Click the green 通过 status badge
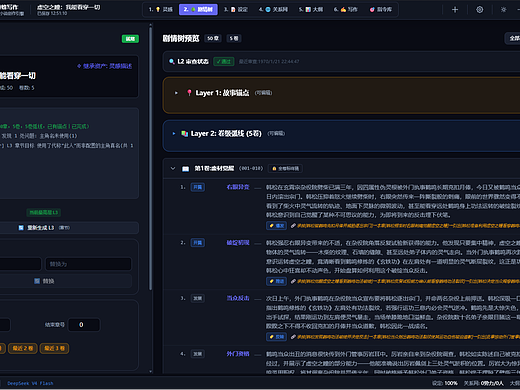This screenshot has width=520, height=390. point(224,61)
